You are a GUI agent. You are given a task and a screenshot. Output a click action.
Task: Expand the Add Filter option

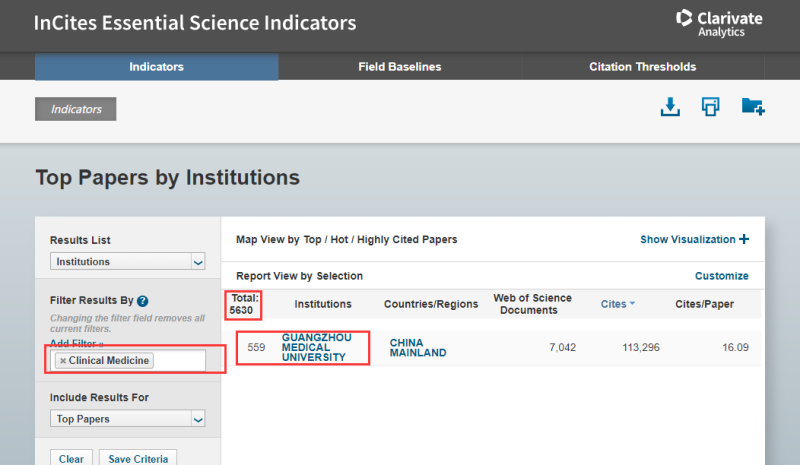click(x=76, y=343)
